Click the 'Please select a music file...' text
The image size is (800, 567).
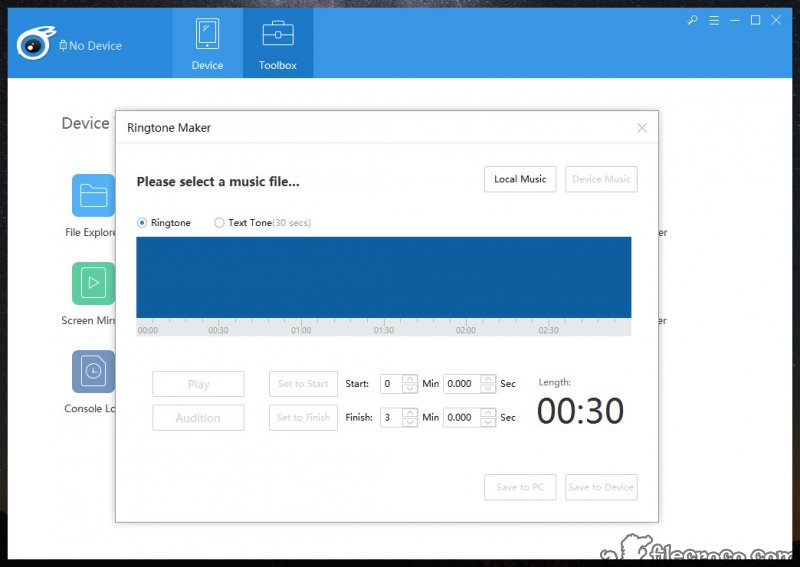218,182
